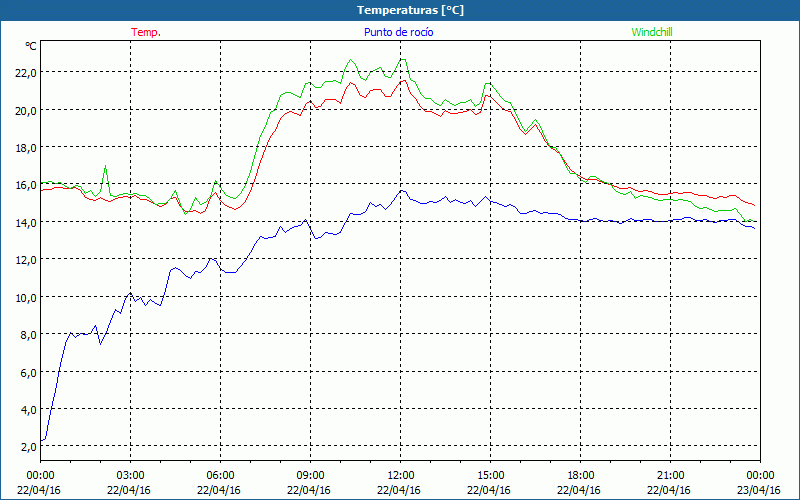Click the 15:00 time axis label
This screenshot has height=500, width=800.
[x=490, y=476]
